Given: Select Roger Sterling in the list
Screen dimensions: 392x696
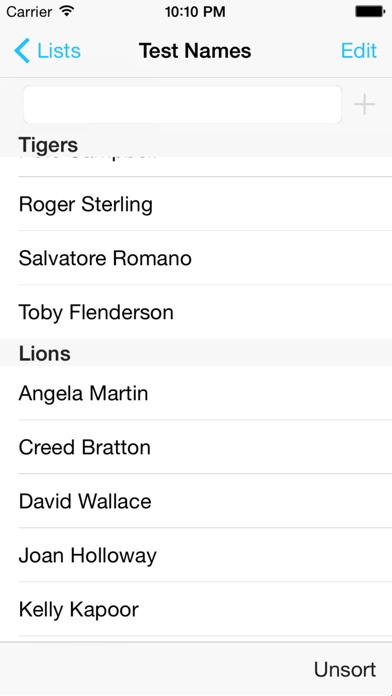Looking at the screenshot, I should click(x=196, y=204).
